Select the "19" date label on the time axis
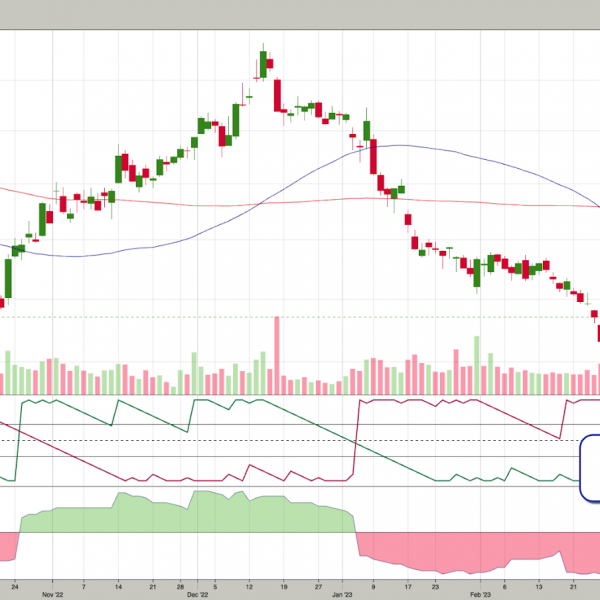 (x=284, y=586)
